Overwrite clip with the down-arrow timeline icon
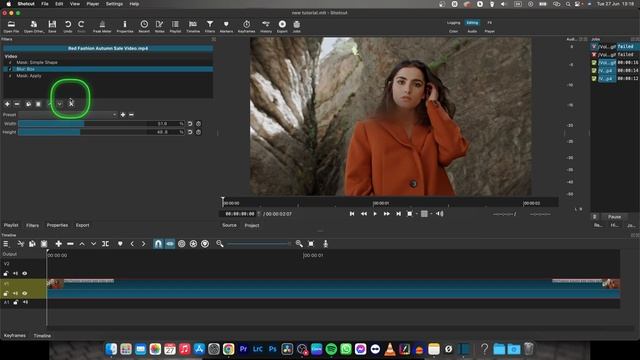640x360 pixels. (93, 244)
